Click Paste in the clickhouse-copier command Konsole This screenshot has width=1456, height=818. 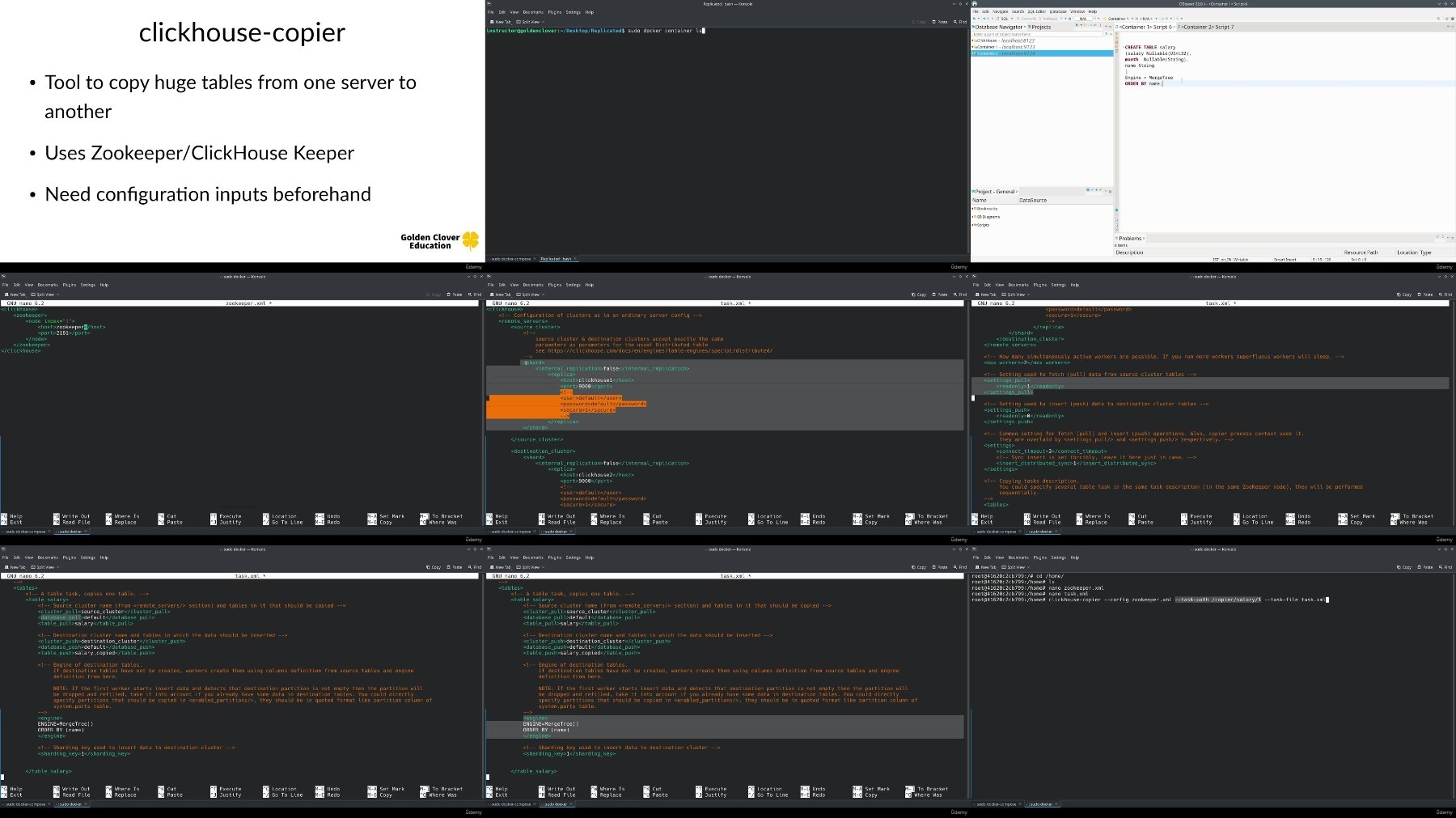pos(1425,567)
